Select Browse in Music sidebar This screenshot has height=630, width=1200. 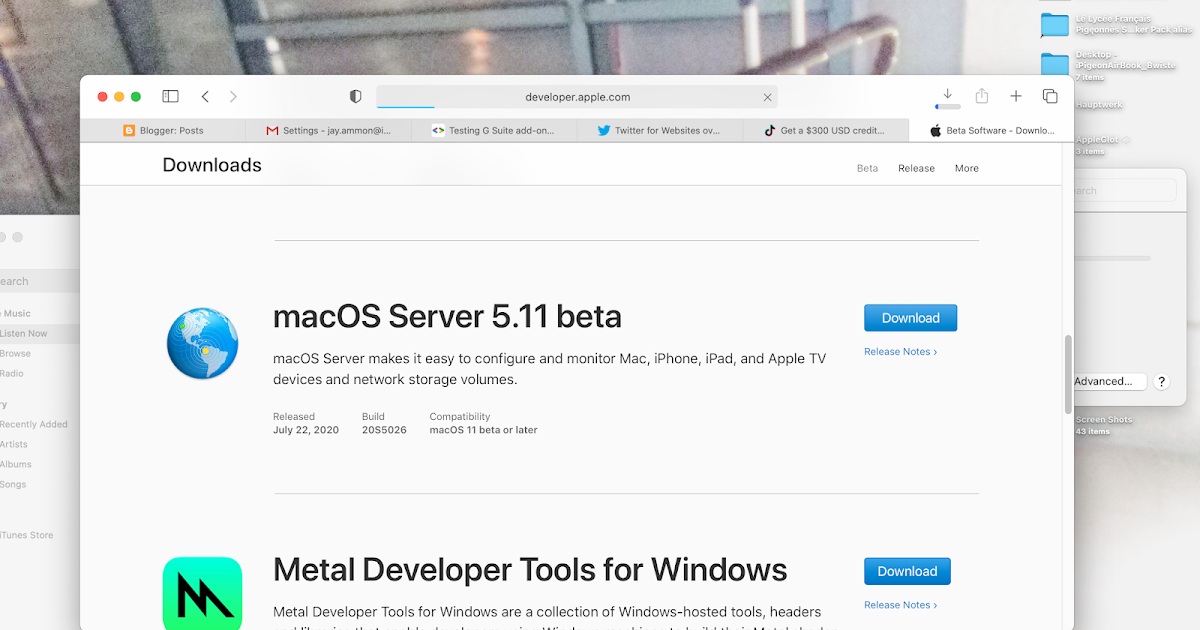(15, 353)
